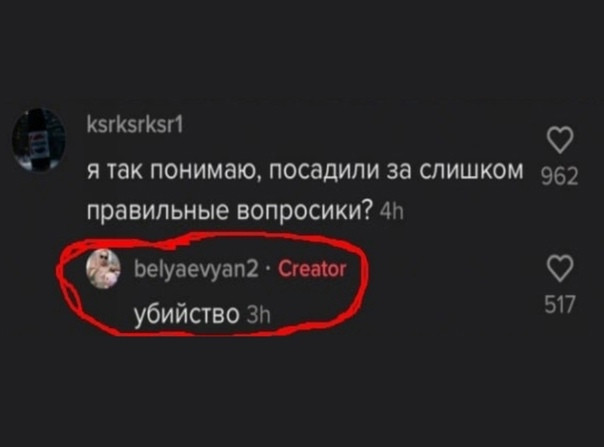
Task: Open belyaevyan2's small profile picture
Action: coord(103,269)
